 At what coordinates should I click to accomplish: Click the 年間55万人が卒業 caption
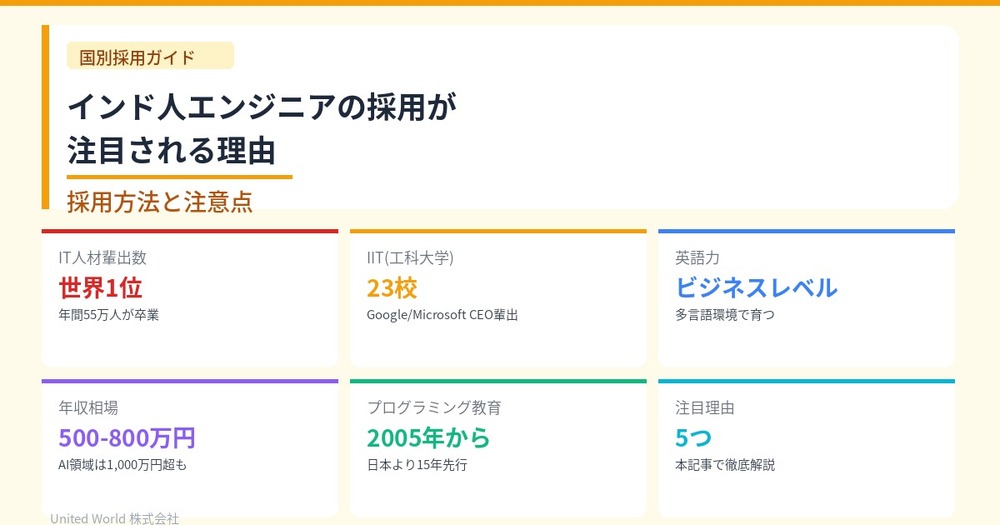click(x=109, y=315)
